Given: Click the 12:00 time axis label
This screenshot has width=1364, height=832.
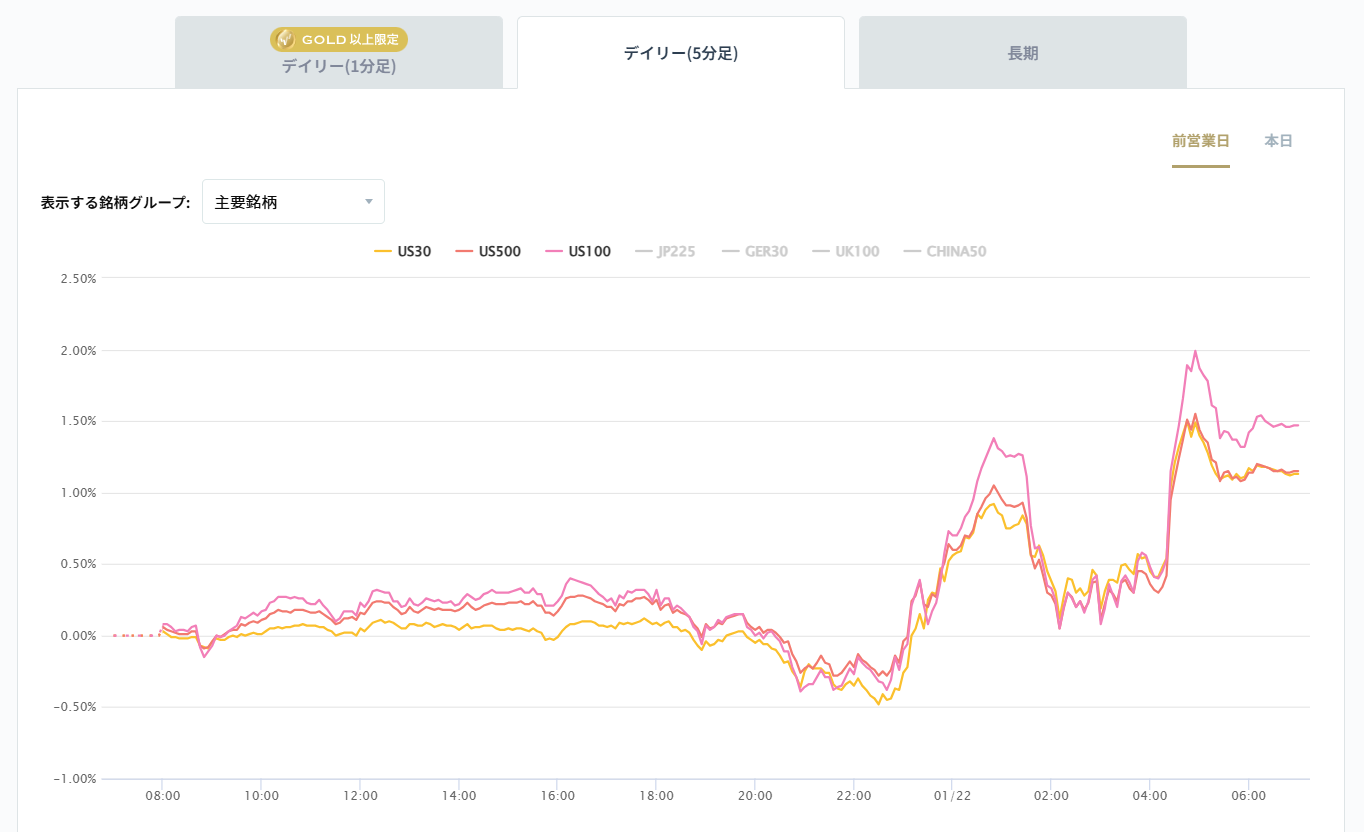Looking at the screenshot, I should [359, 796].
